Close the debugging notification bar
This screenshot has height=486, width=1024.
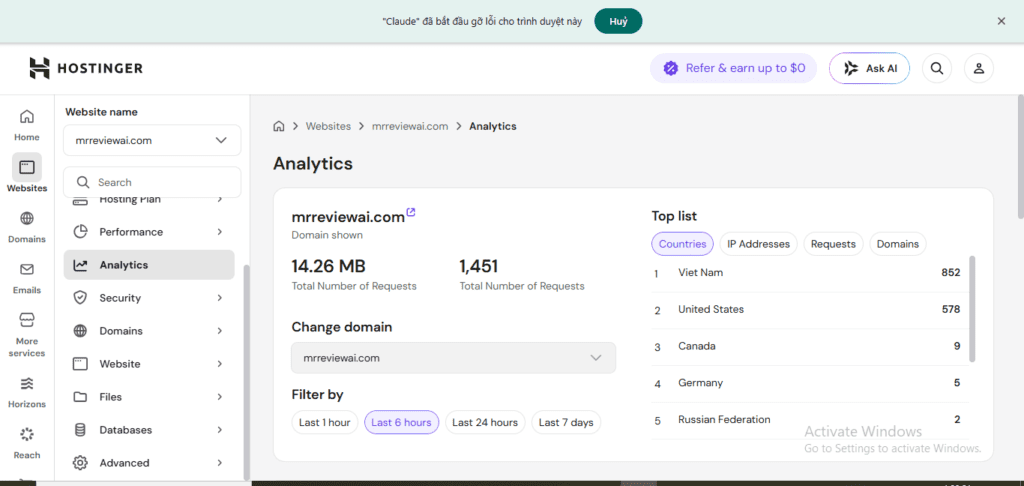(x=1001, y=21)
